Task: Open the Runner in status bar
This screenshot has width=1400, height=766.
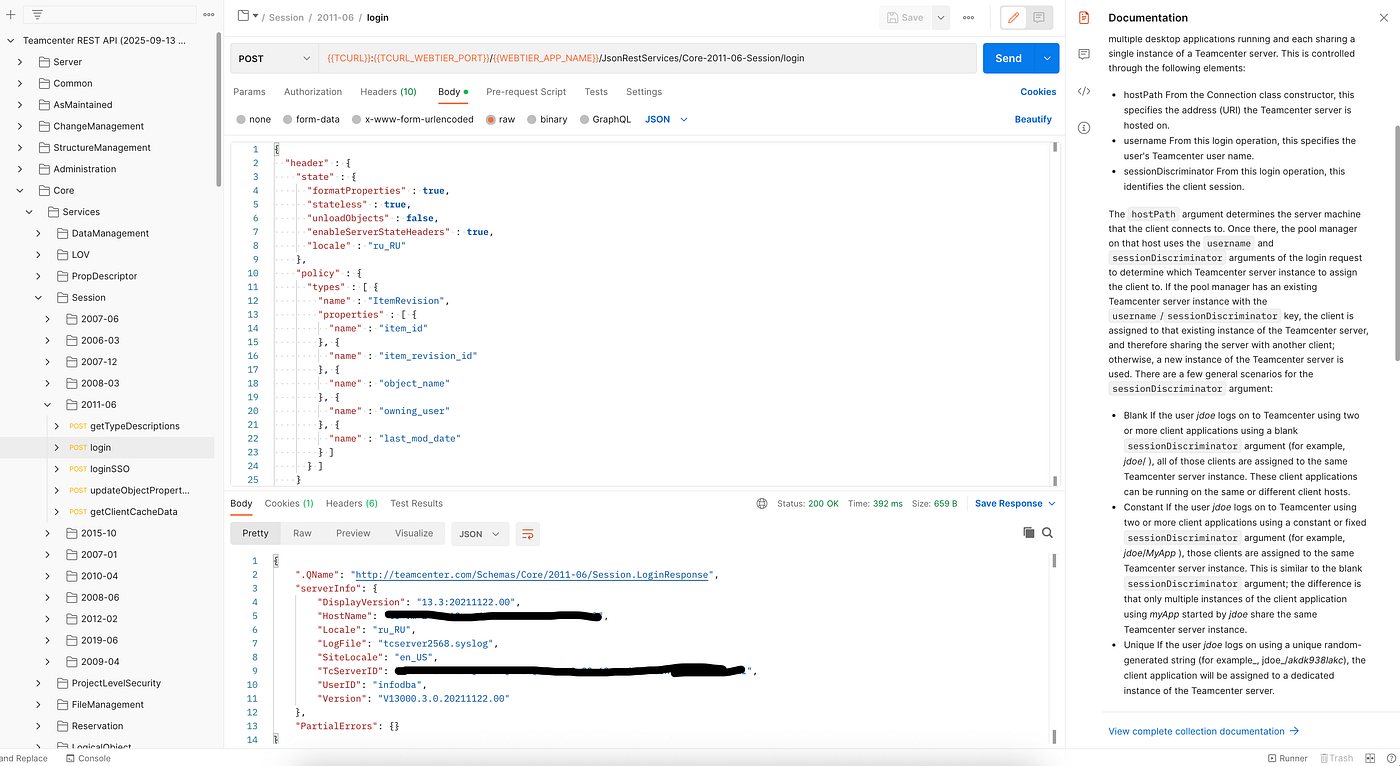Action: 1287,758
